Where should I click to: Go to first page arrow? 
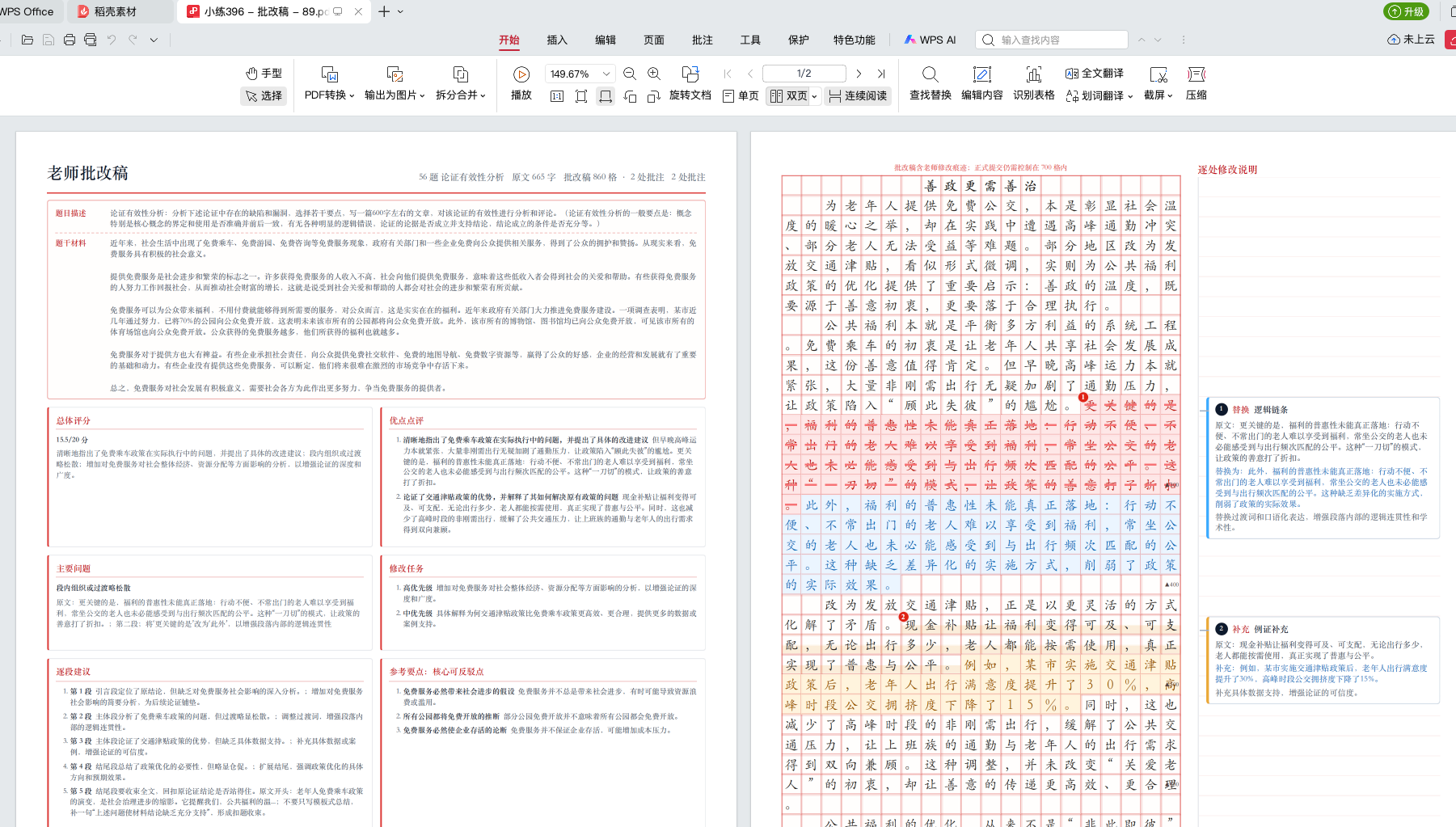[x=728, y=74]
